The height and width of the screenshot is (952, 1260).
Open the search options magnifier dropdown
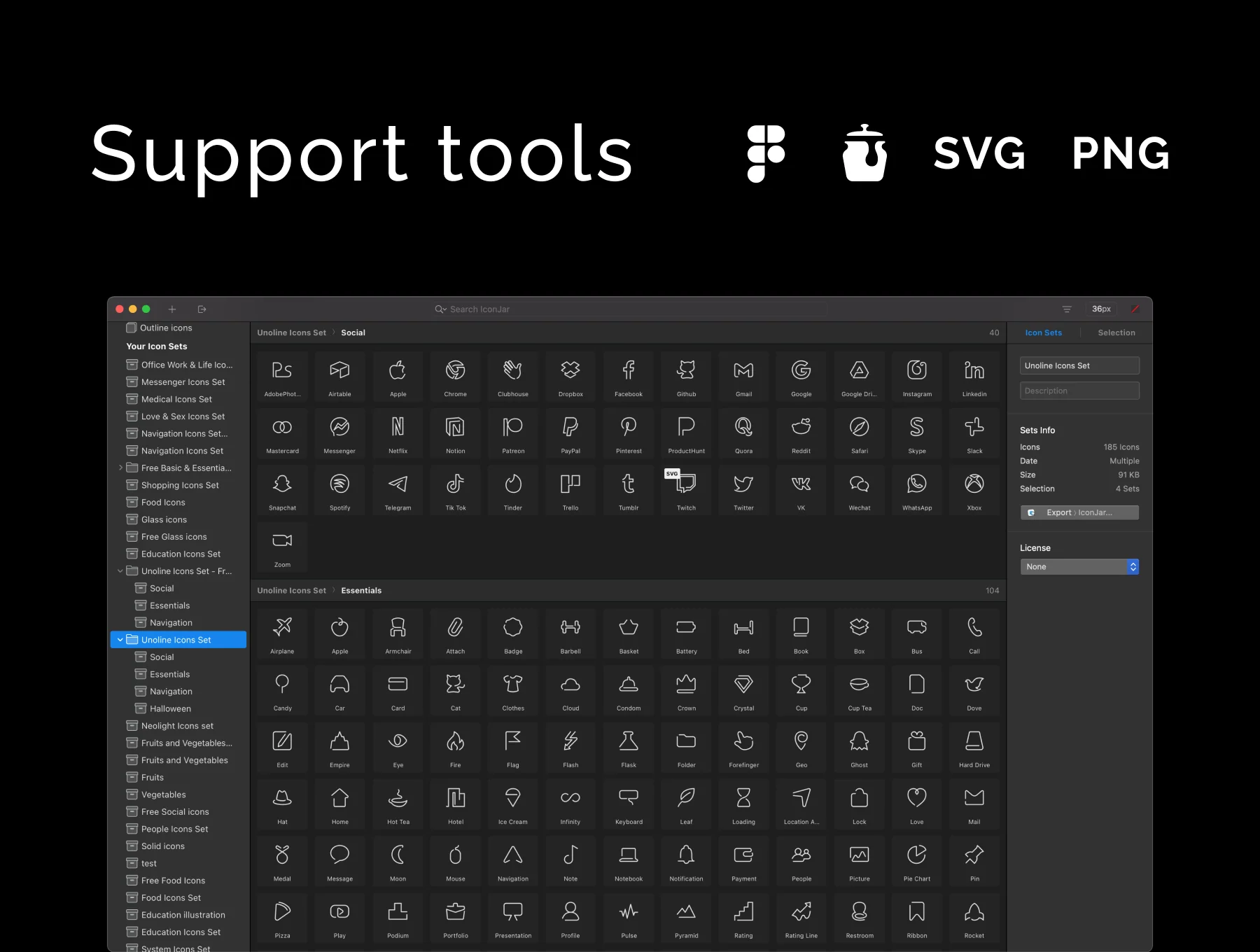[x=441, y=309]
